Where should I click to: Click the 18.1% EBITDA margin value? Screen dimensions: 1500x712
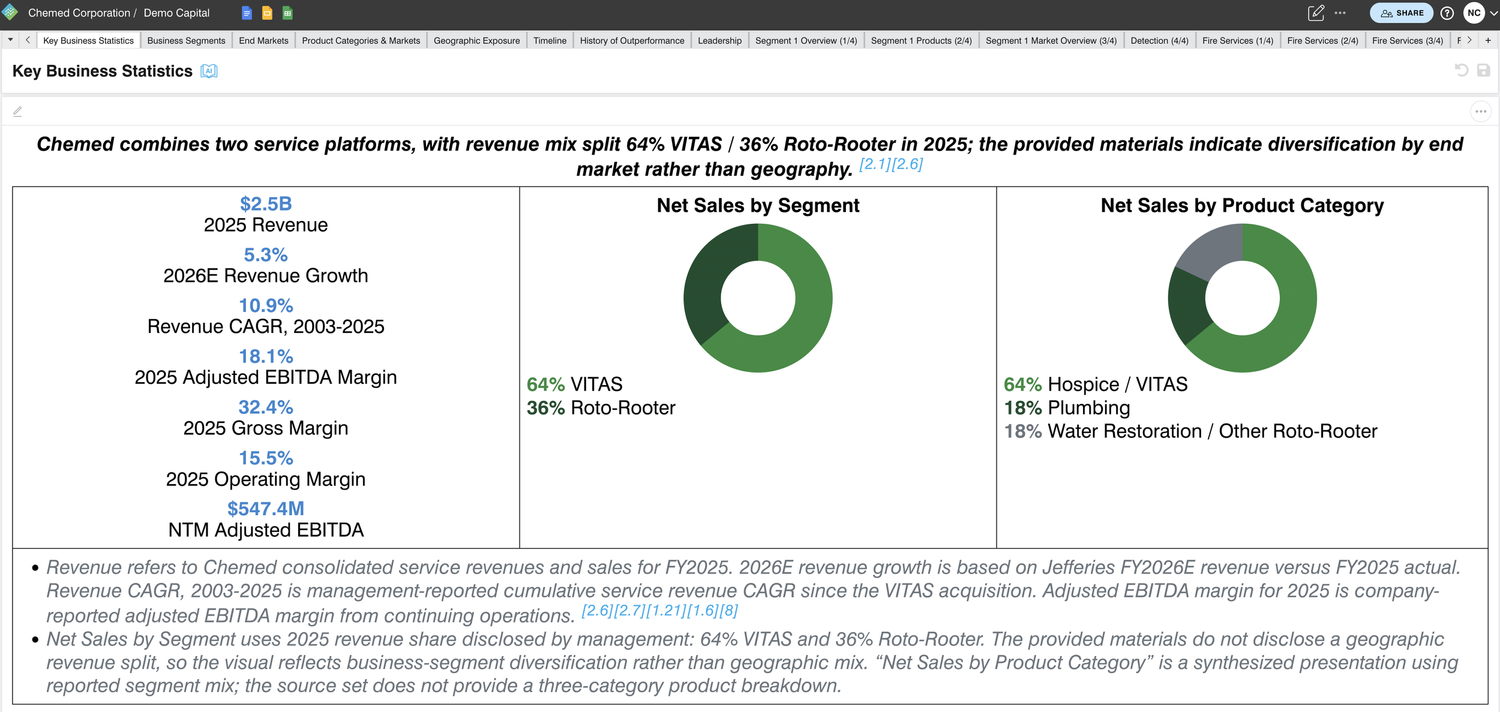[x=266, y=356]
